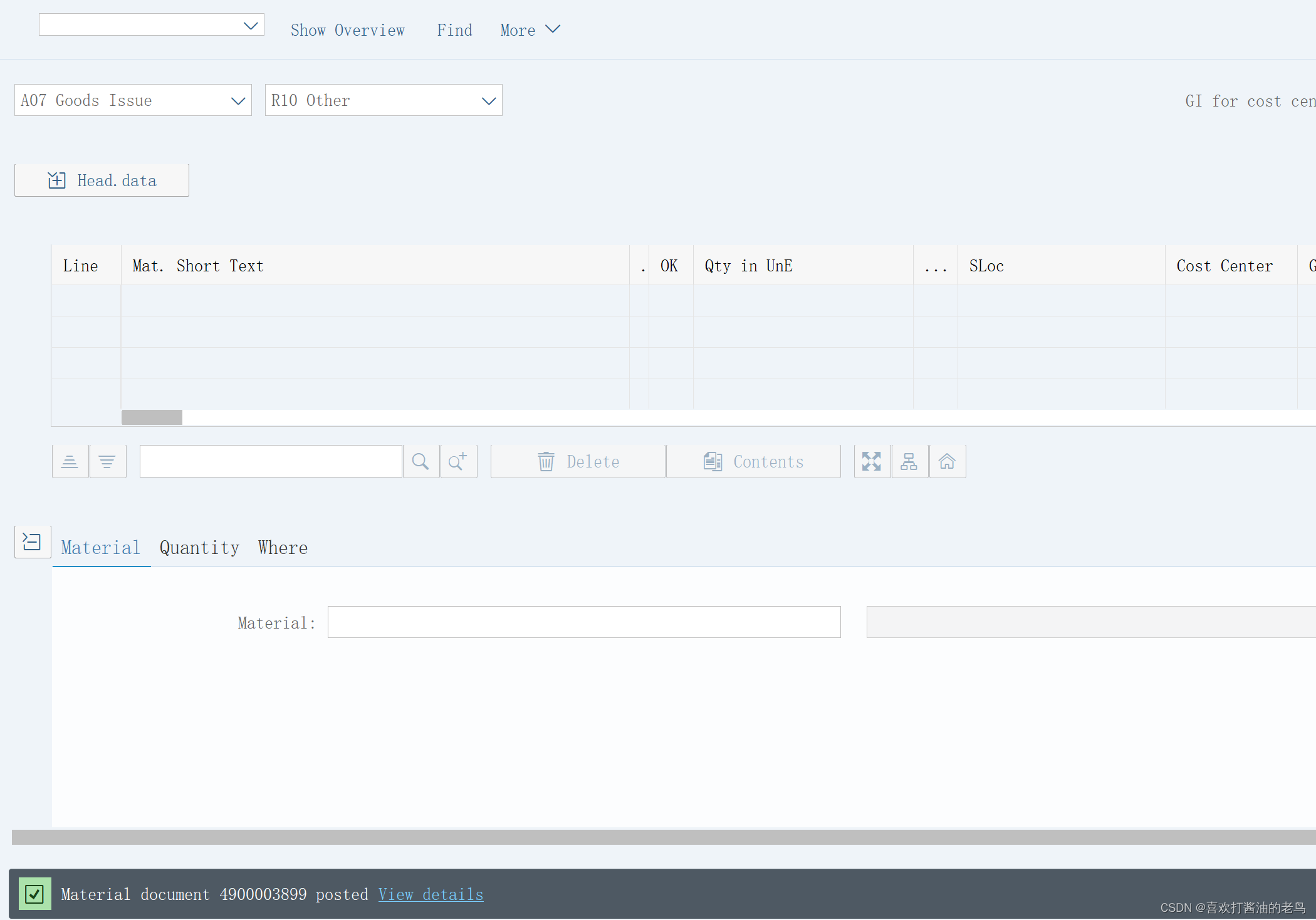The width and height of the screenshot is (1316, 920).
Task: Click the continue search icon
Action: coord(458,461)
